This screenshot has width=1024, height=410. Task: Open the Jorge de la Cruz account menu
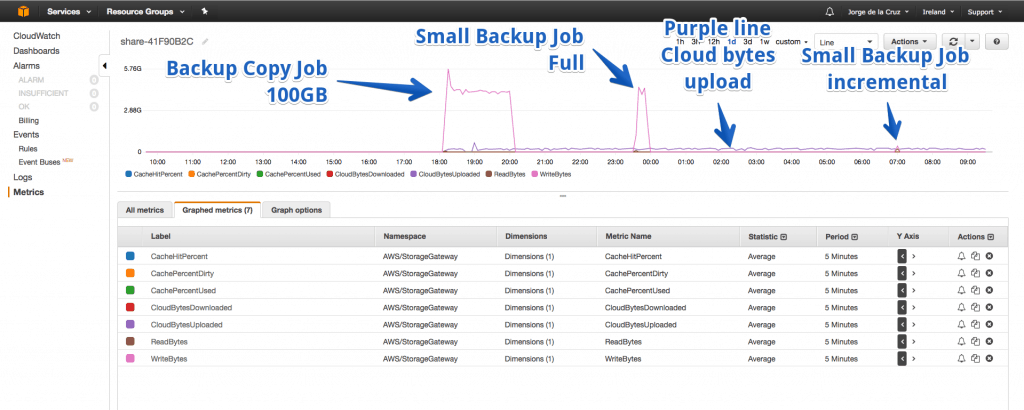(880, 11)
